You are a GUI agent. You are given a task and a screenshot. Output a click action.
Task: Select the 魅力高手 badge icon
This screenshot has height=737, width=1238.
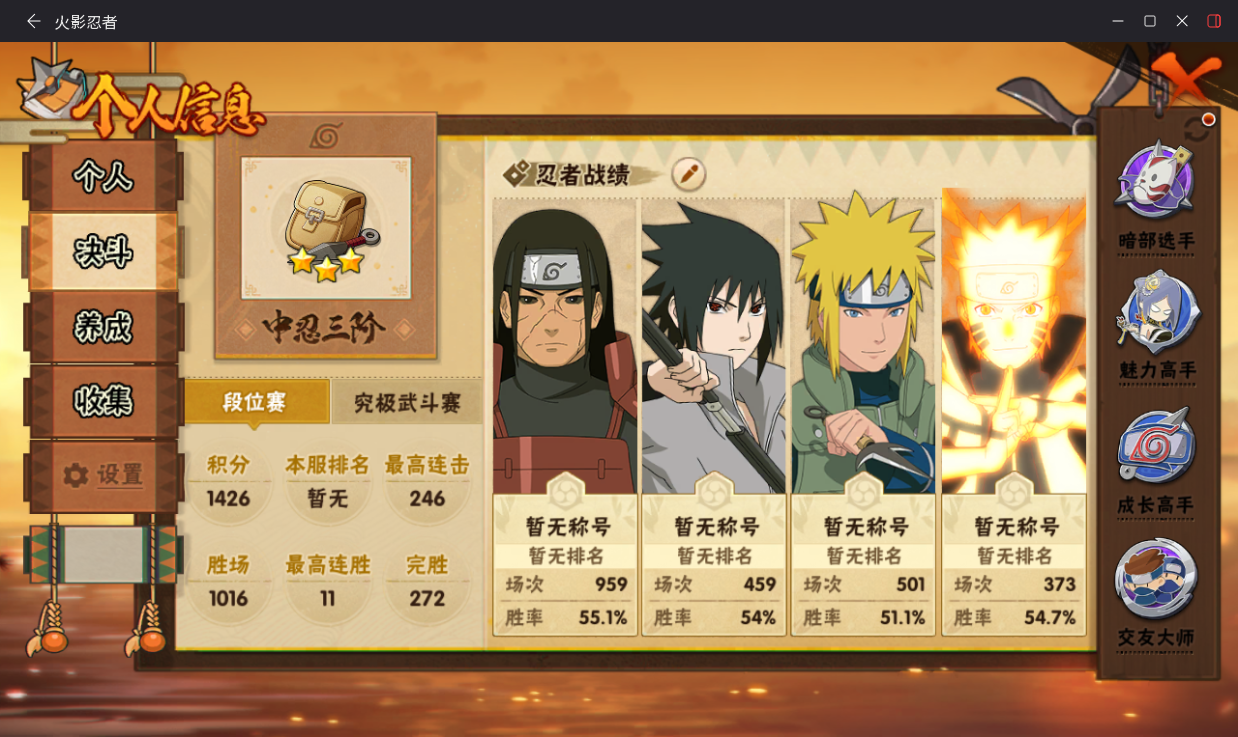[1156, 312]
